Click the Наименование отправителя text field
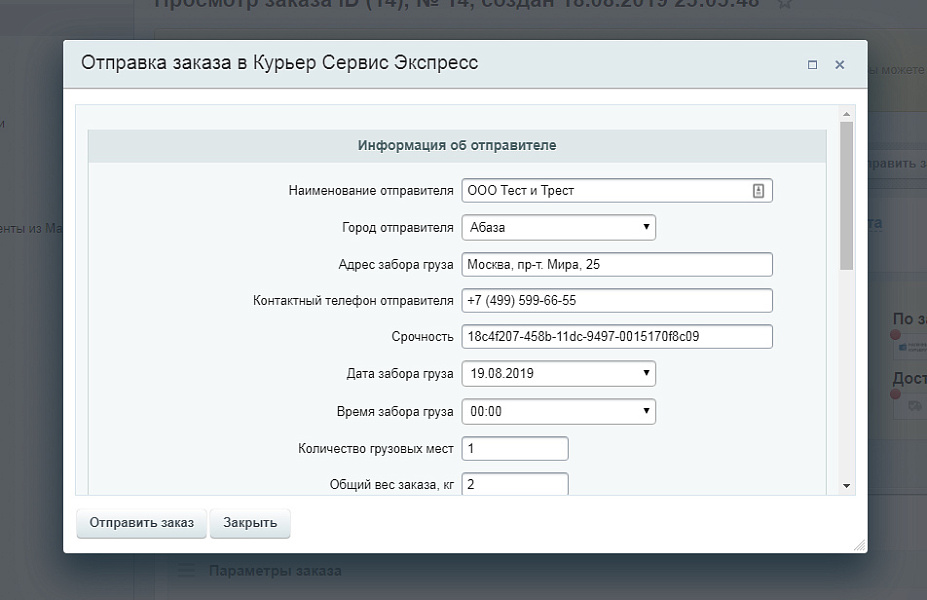The width and height of the screenshot is (927, 600). [600, 190]
